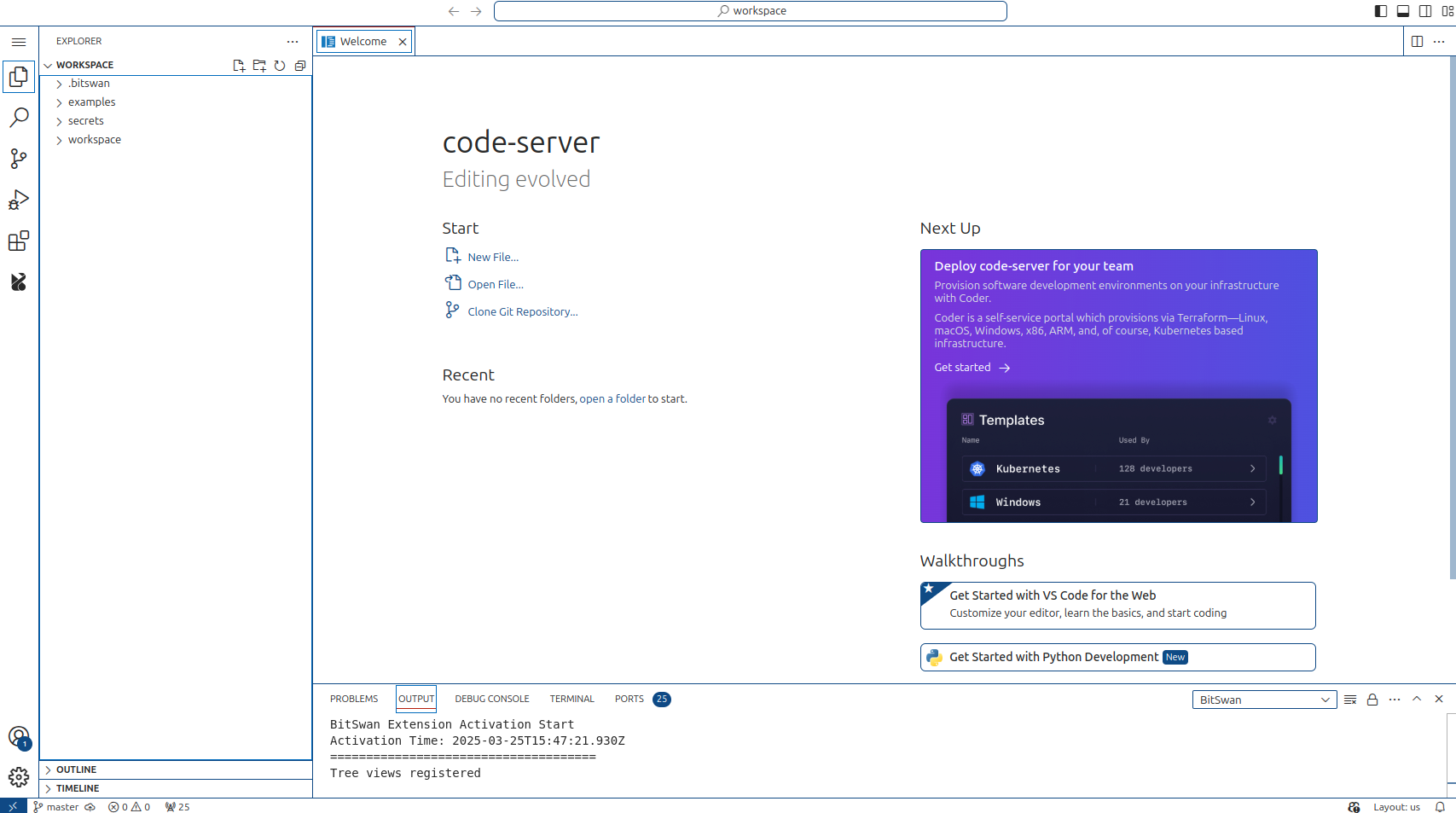Open the BitSwan extension view
Image resolution: width=1456 pixels, height=813 pixels.
[19, 282]
